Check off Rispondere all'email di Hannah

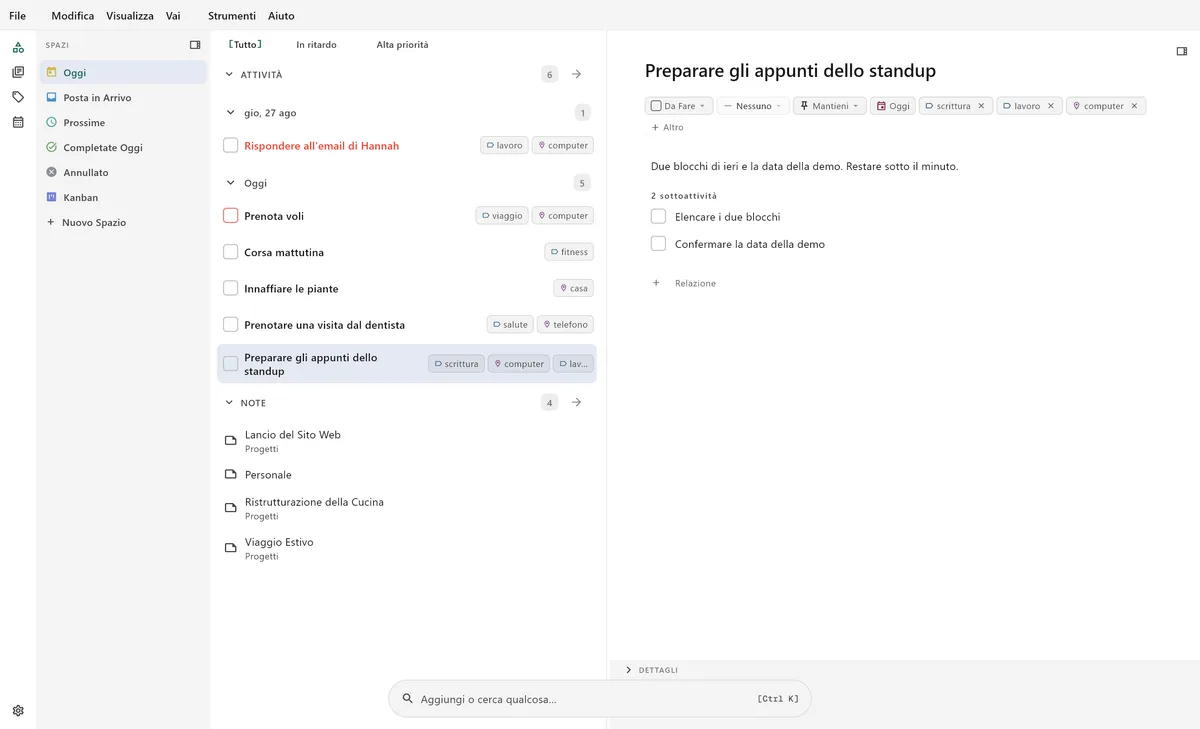230,145
